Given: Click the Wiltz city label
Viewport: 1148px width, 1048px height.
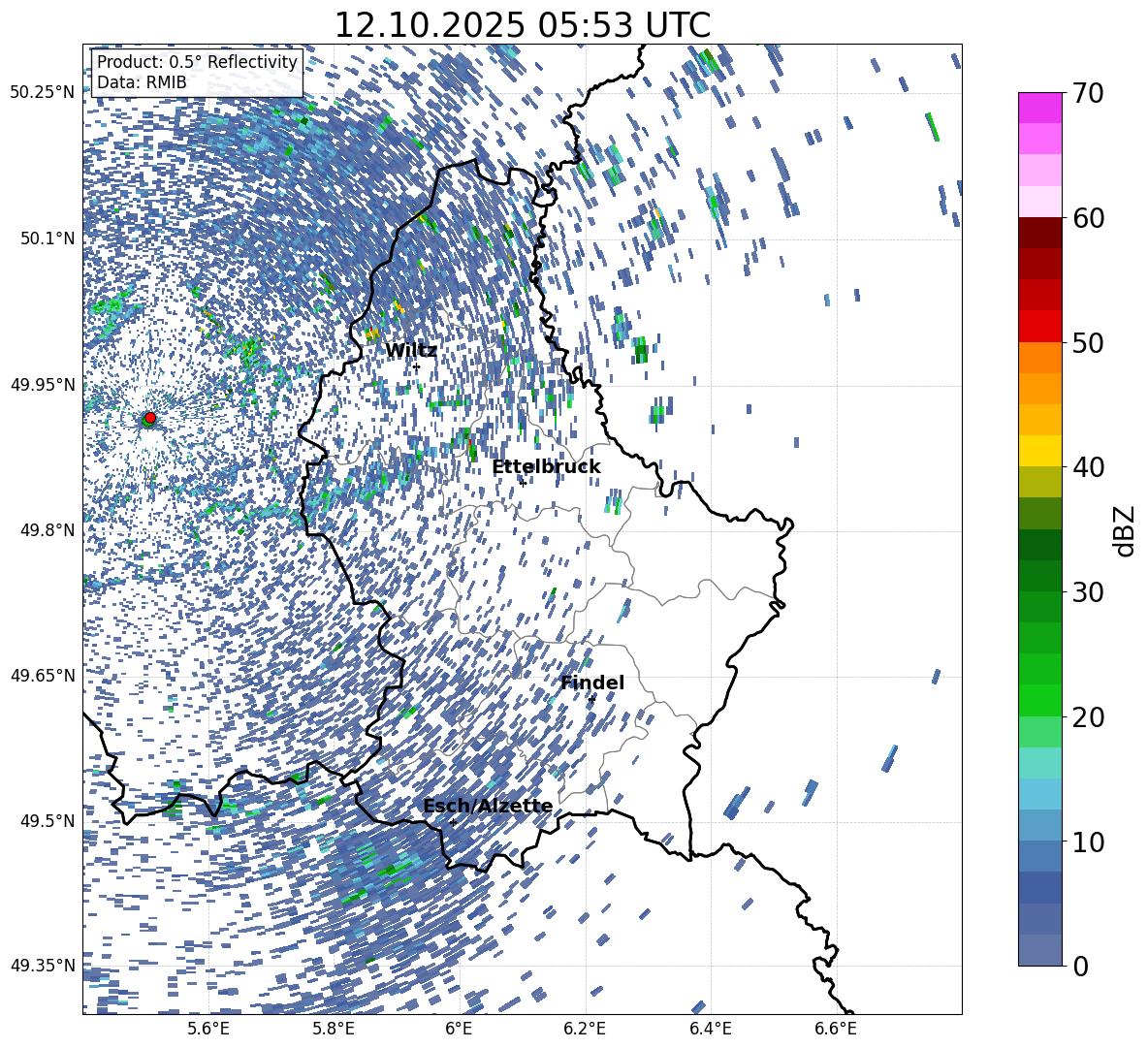Looking at the screenshot, I should pos(411,350).
